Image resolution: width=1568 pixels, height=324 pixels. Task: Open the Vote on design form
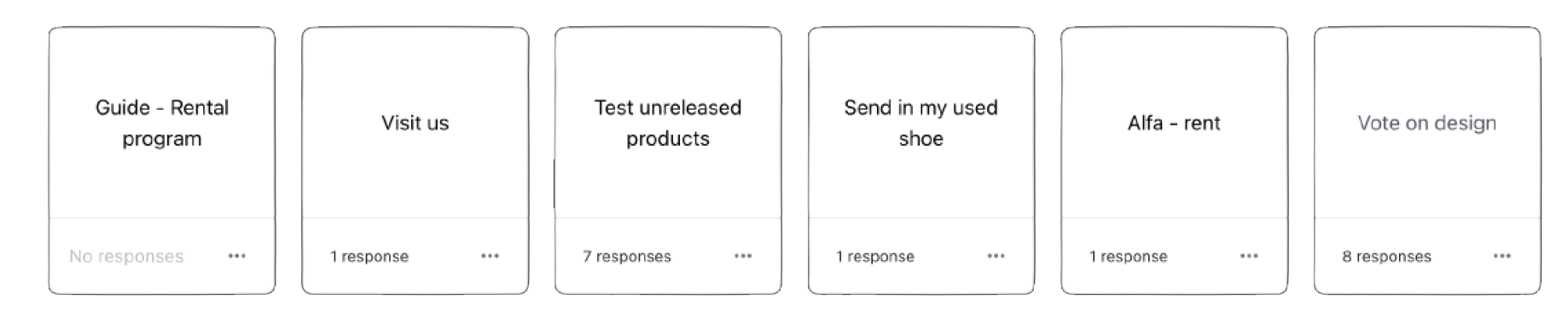1427,123
